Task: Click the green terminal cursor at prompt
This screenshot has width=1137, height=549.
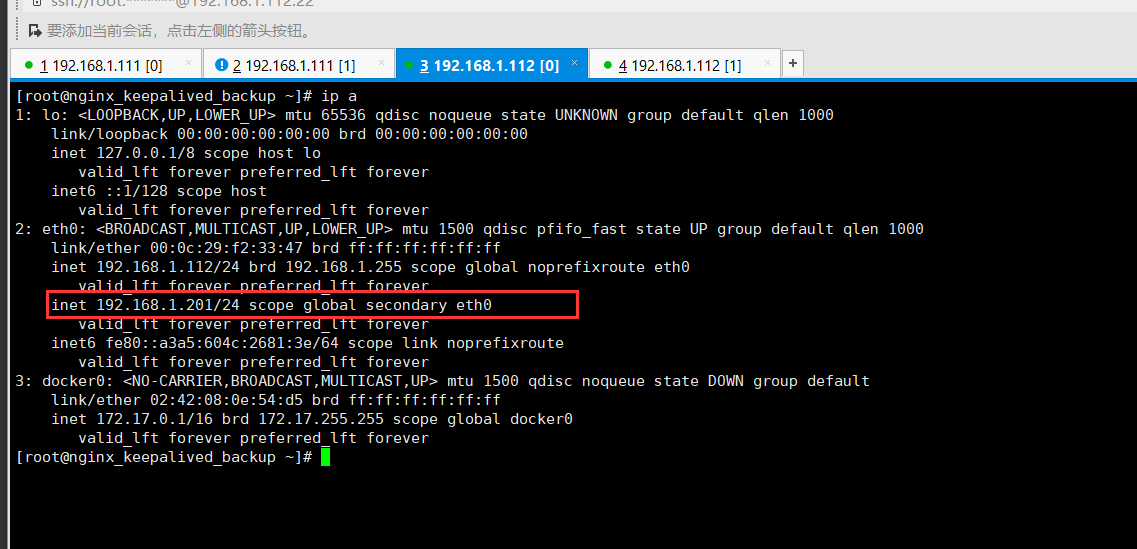Action: pos(326,457)
